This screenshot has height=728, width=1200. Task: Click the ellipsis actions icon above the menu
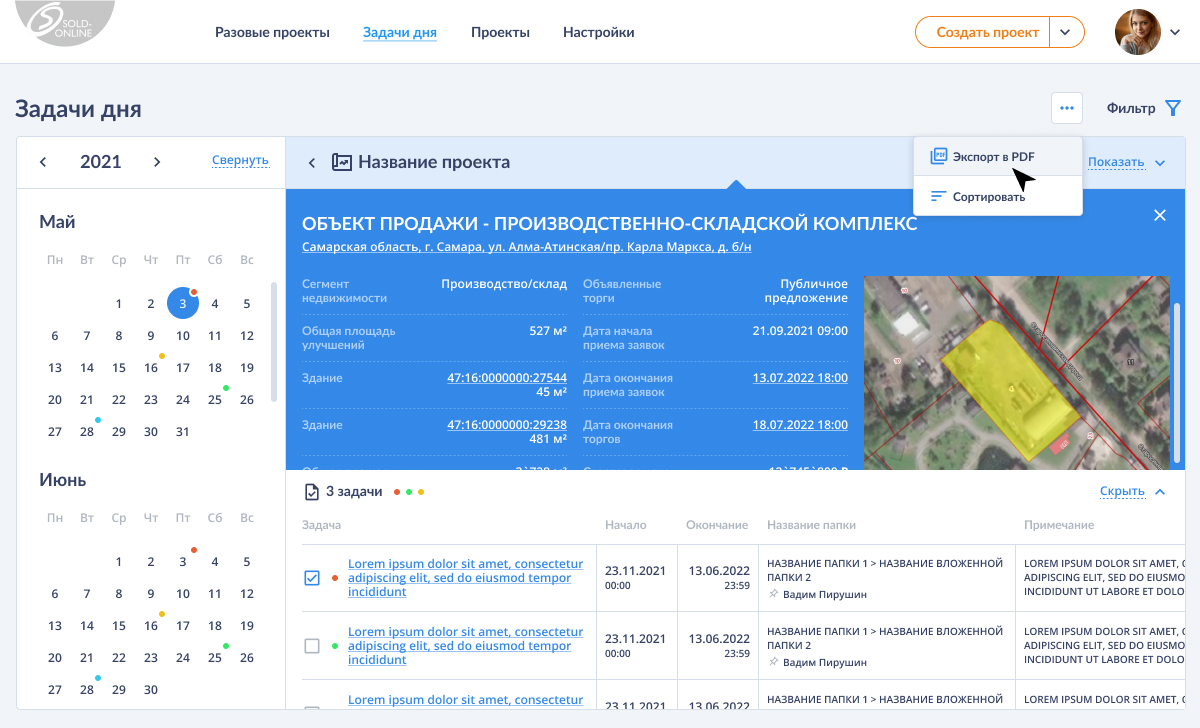1066,107
